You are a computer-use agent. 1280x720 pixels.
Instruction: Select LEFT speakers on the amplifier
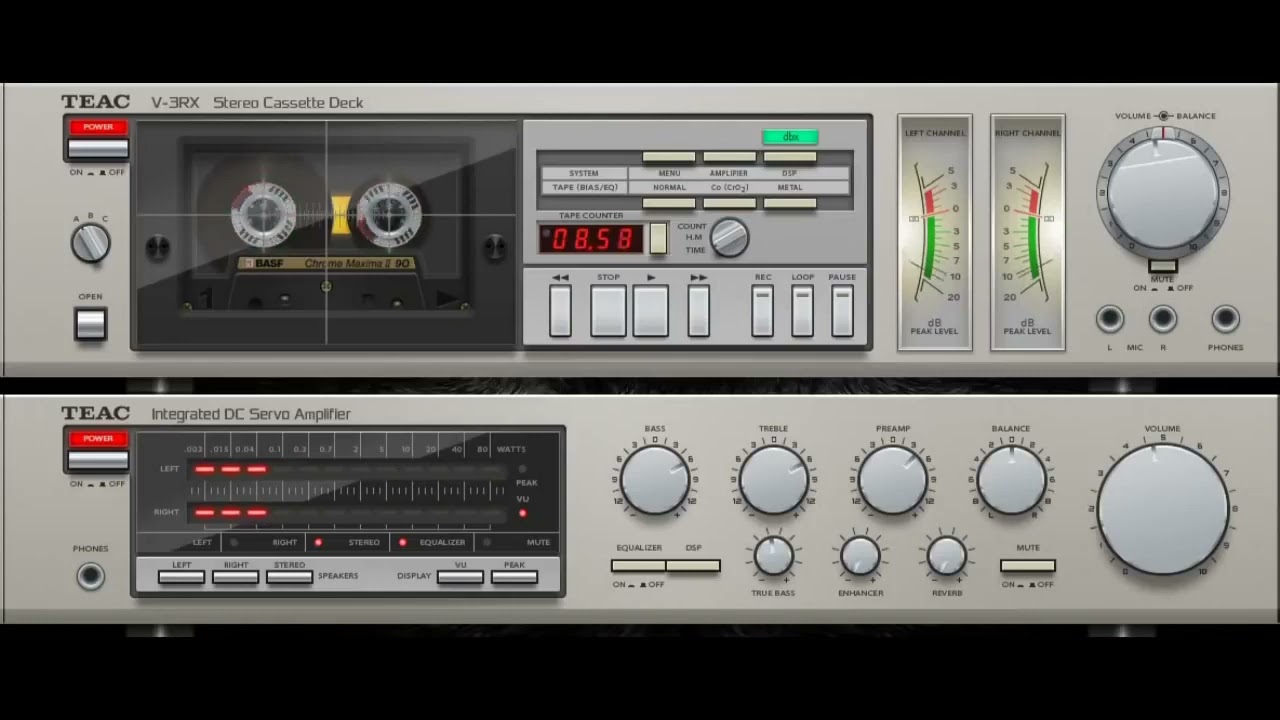pyautogui.click(x=181, y=576)
